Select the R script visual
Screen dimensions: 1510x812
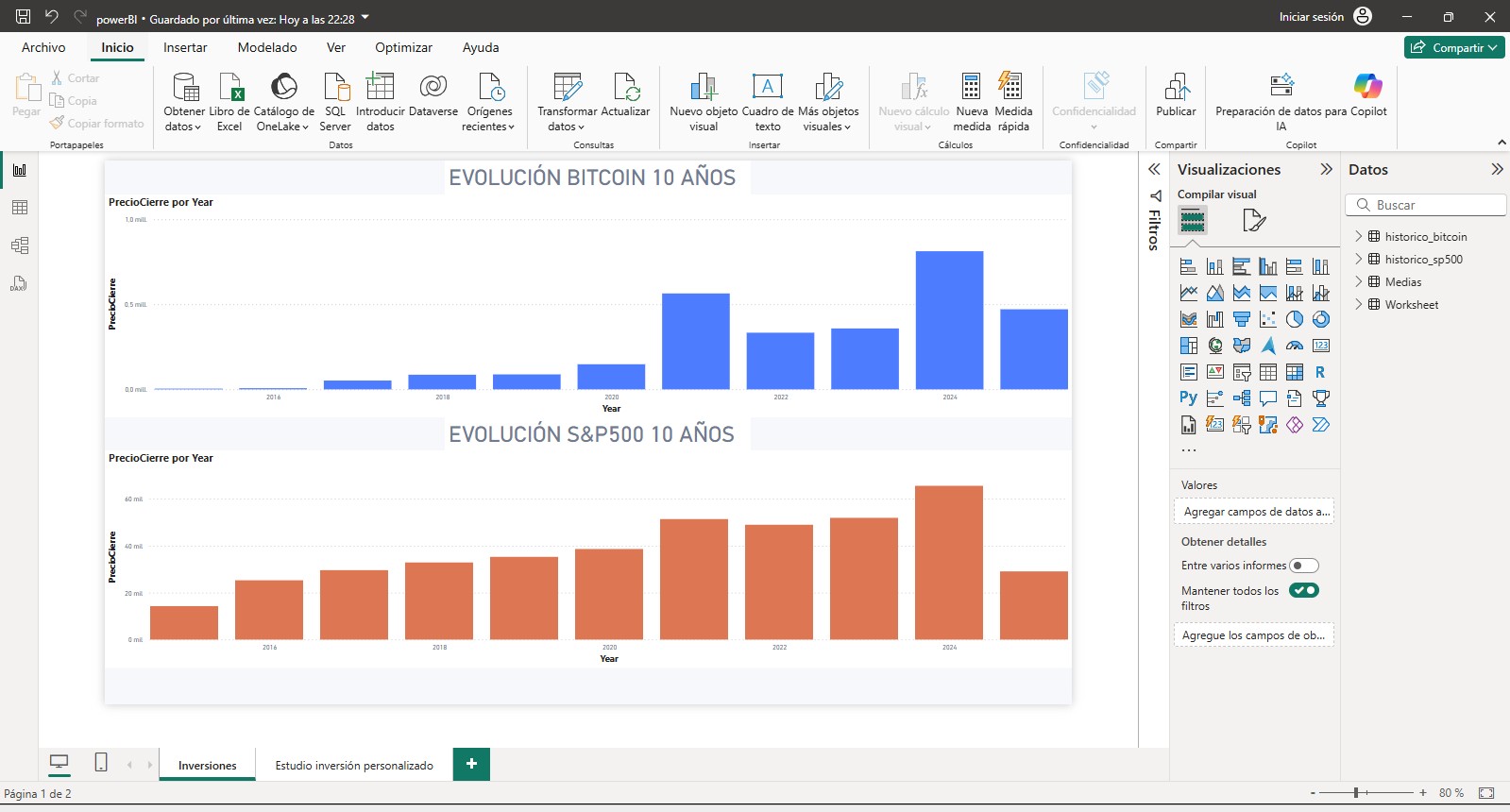click(x=1321, y=372)
